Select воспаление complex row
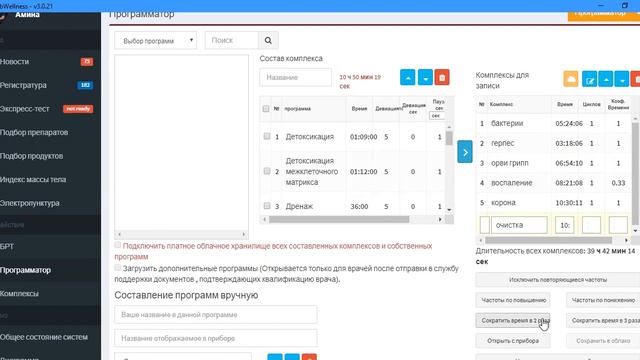640x360 pixels. pos(554,183)
